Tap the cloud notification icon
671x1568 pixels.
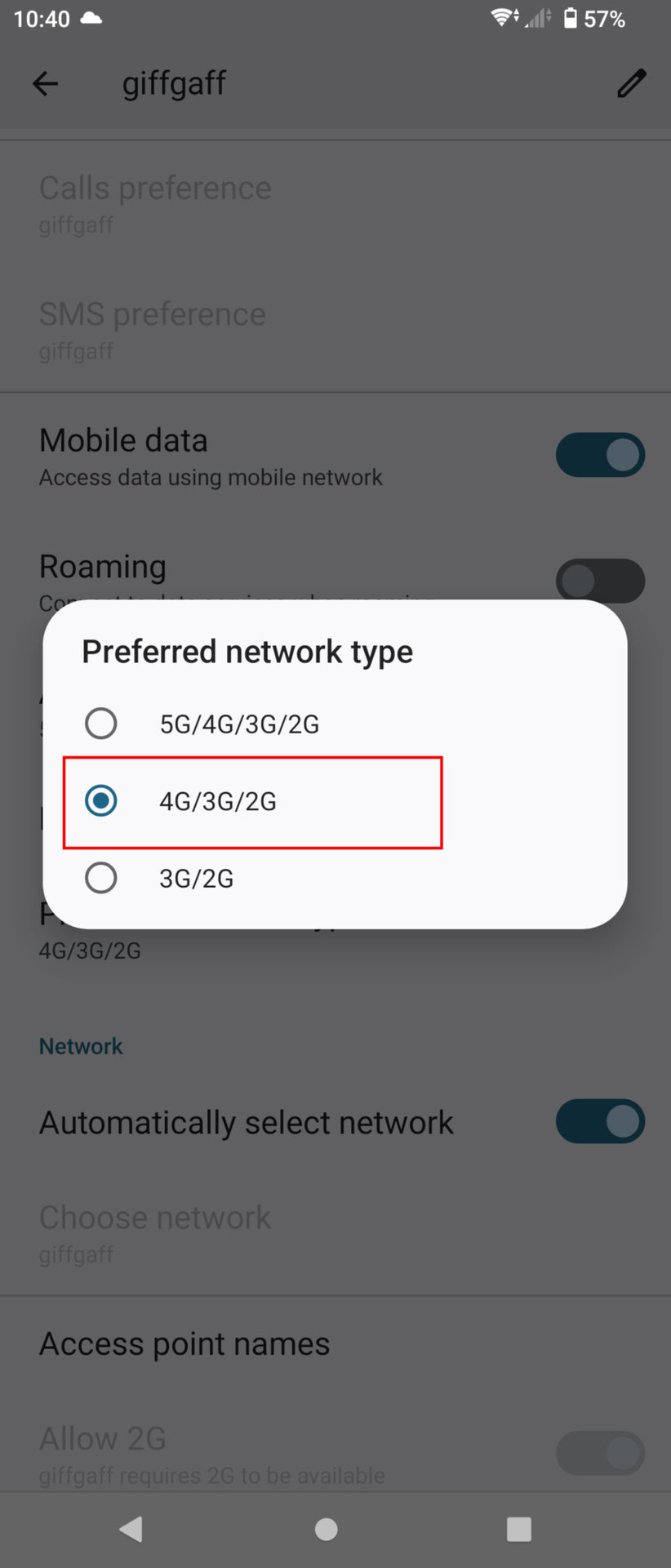coord(91,18)
